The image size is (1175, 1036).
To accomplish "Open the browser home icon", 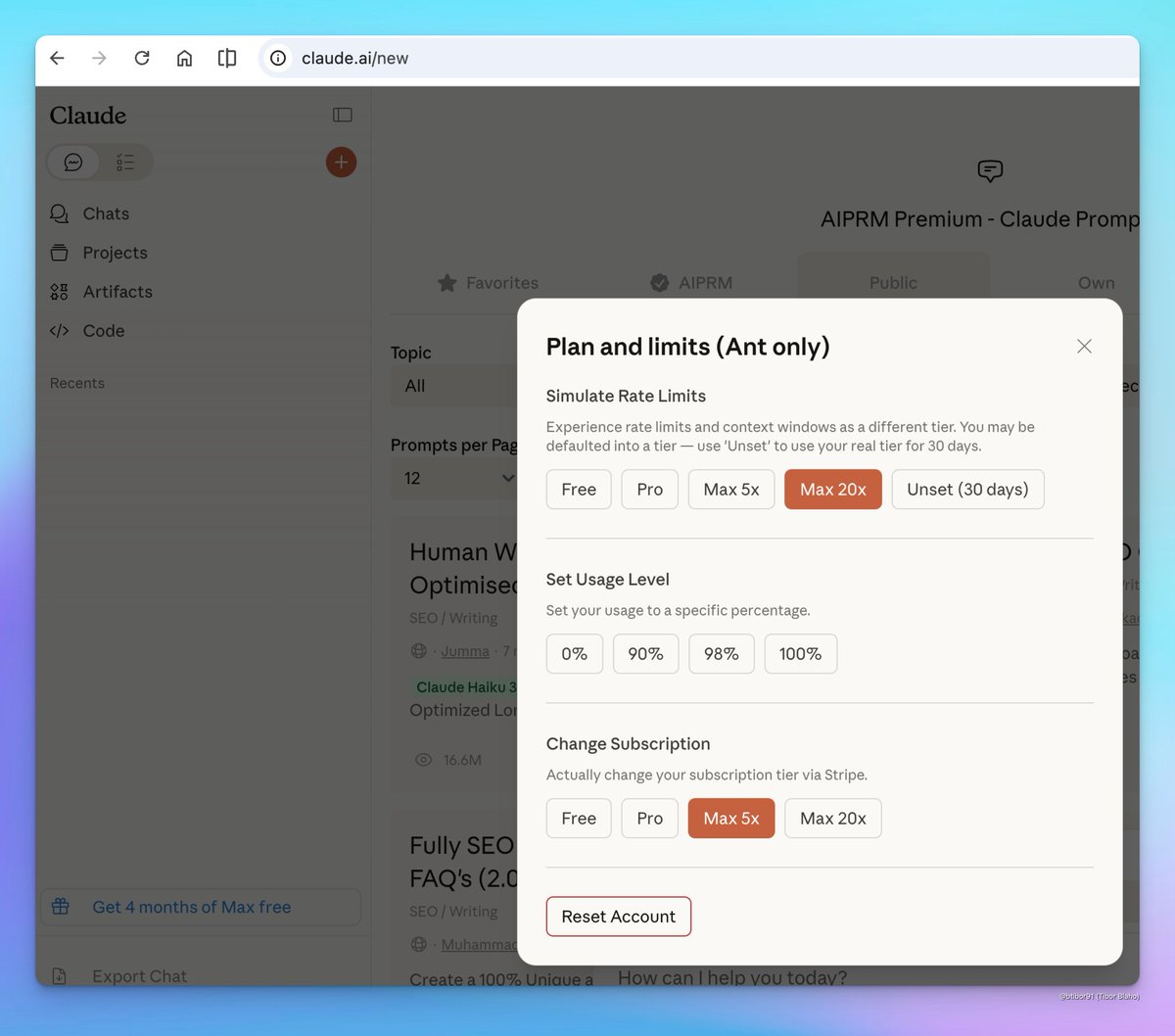I will point(184,58).
